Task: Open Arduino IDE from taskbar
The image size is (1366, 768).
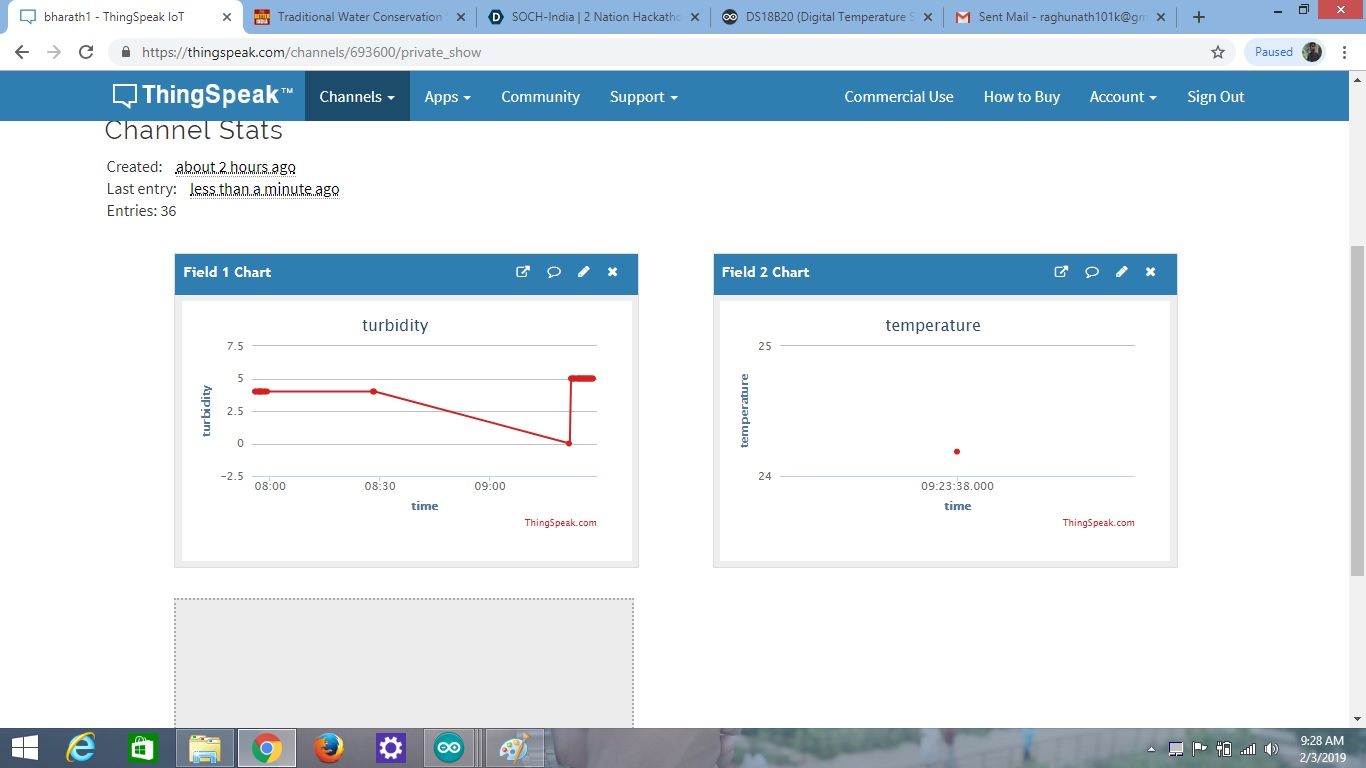Action: coord(449,748)
